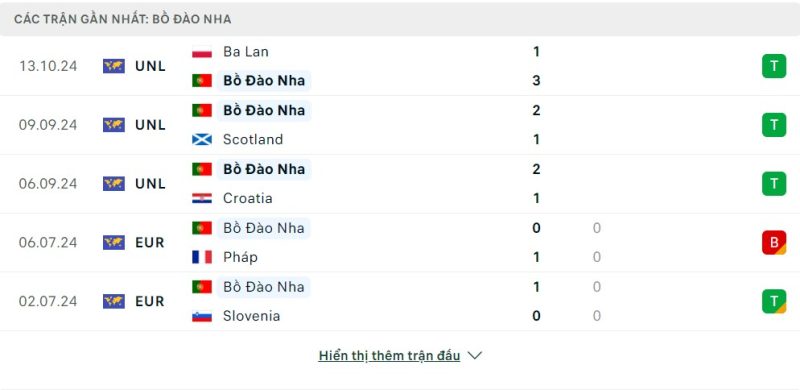
Task: Click the UNL competition icon on 09.09.24
Action: (114, 125)
